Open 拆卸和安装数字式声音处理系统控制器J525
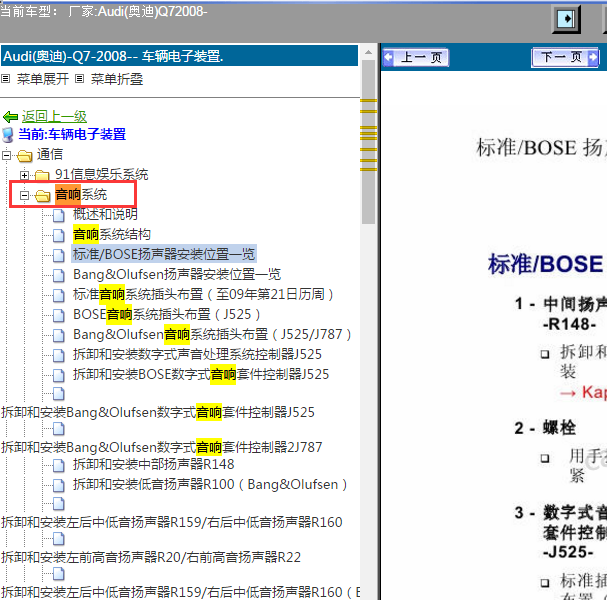 click(197, 354)
